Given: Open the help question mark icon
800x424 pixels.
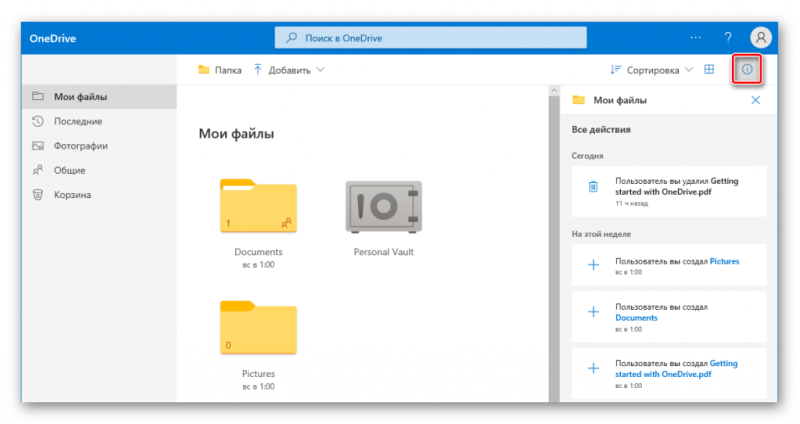Looking at the screenshot, I should (x=728, y=38).
